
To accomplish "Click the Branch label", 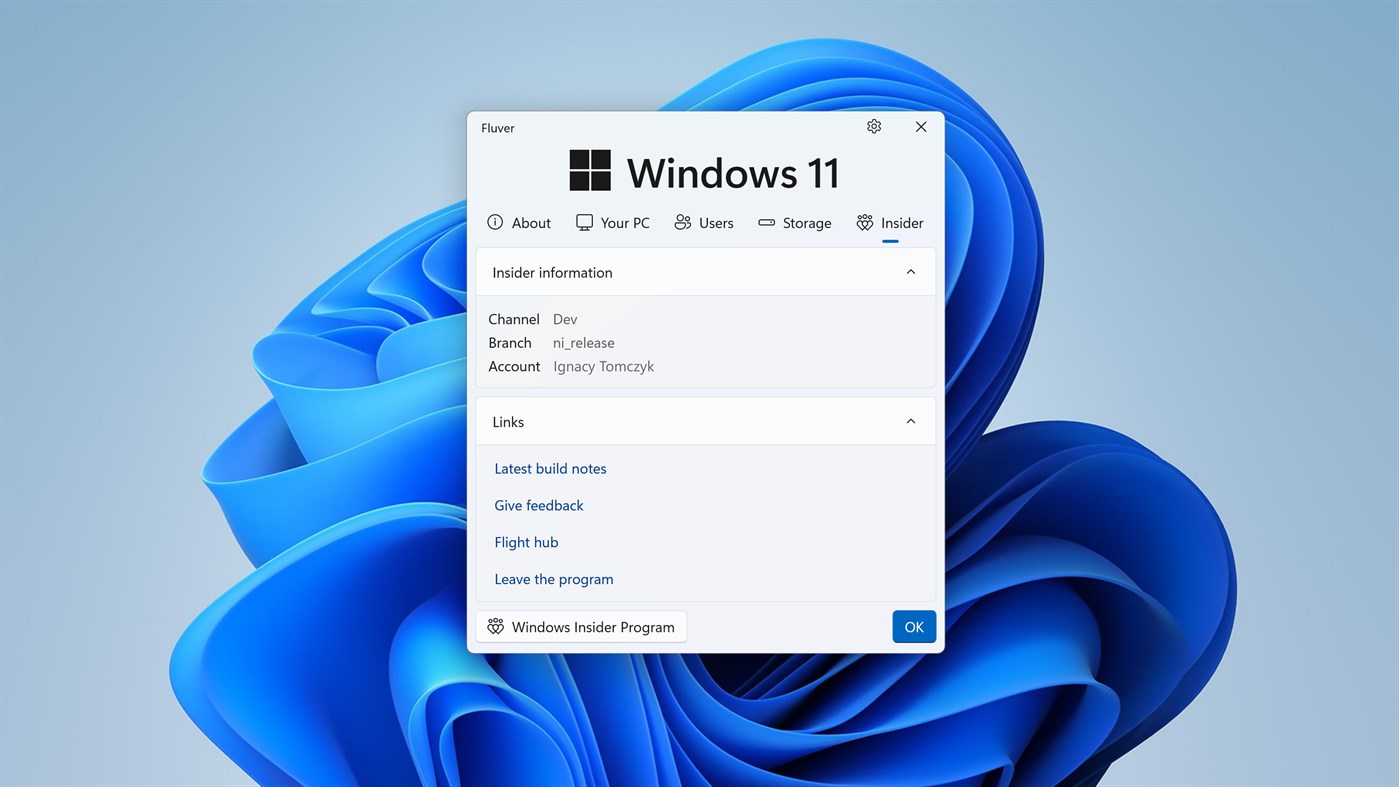I will (x=510, y=343).
